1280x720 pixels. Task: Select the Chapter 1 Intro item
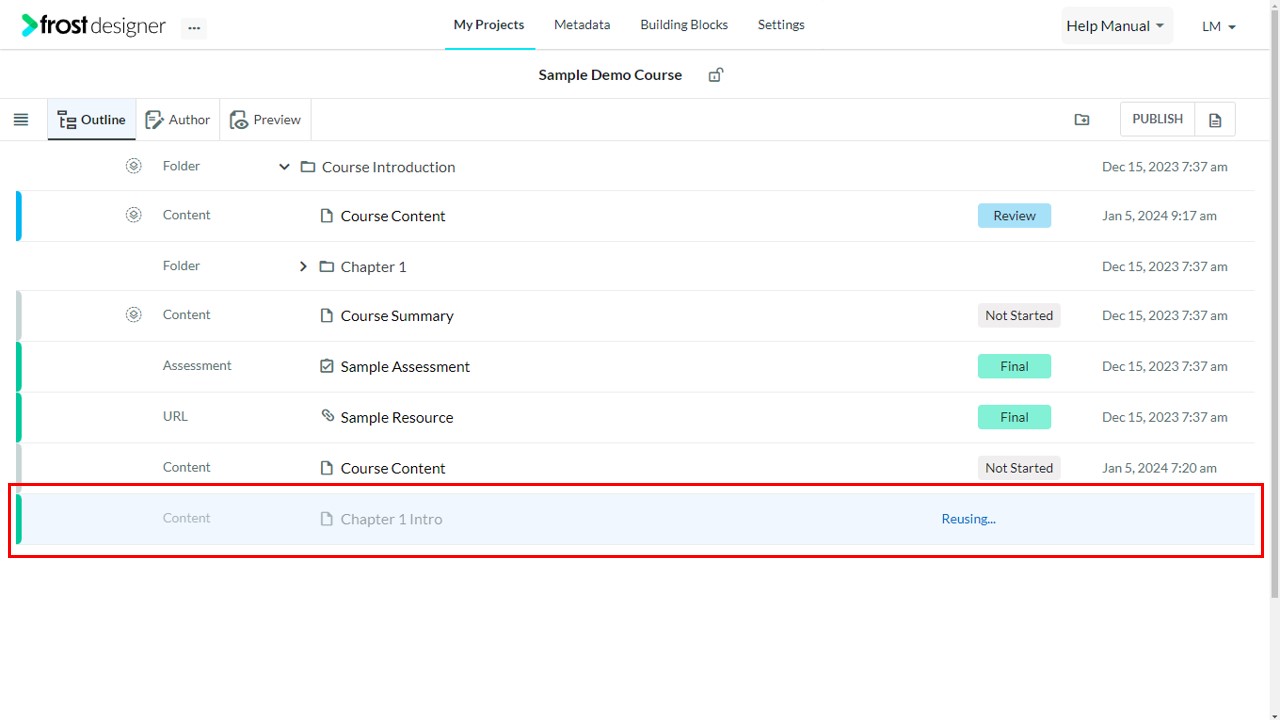point(391,519)
